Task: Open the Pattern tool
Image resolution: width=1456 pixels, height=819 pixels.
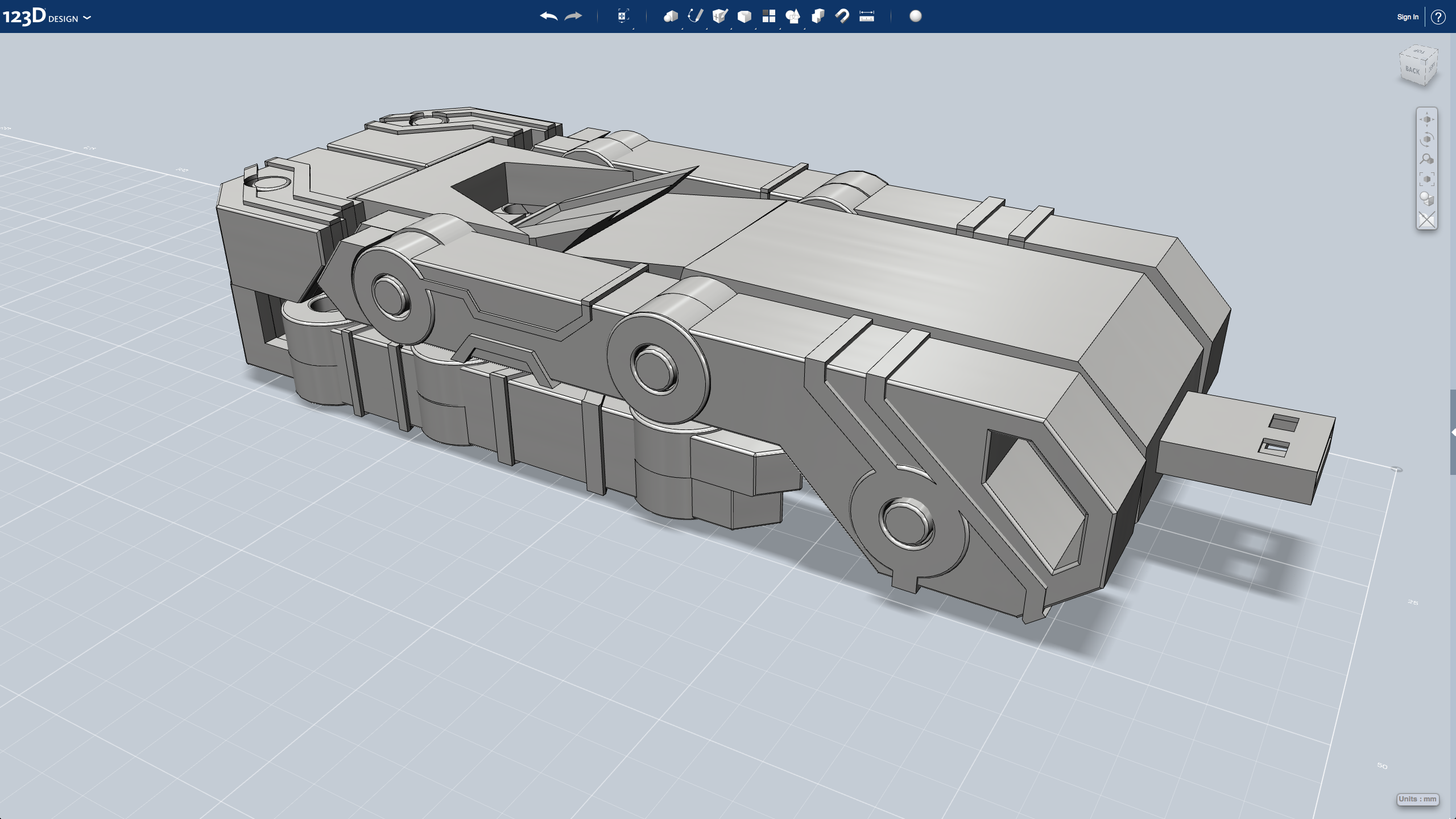Action: (x=768, y=16)
